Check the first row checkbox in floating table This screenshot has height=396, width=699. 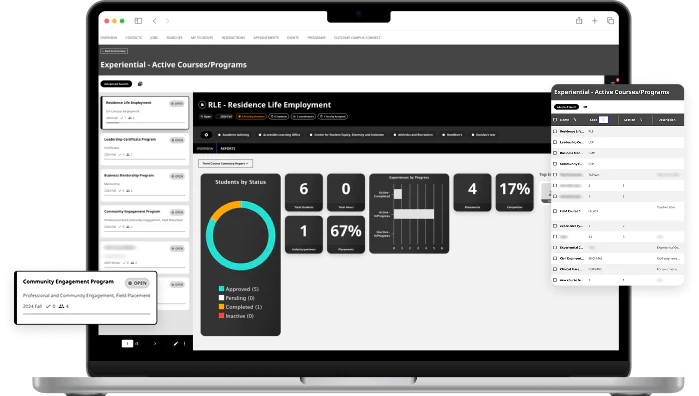click(555, 132)
